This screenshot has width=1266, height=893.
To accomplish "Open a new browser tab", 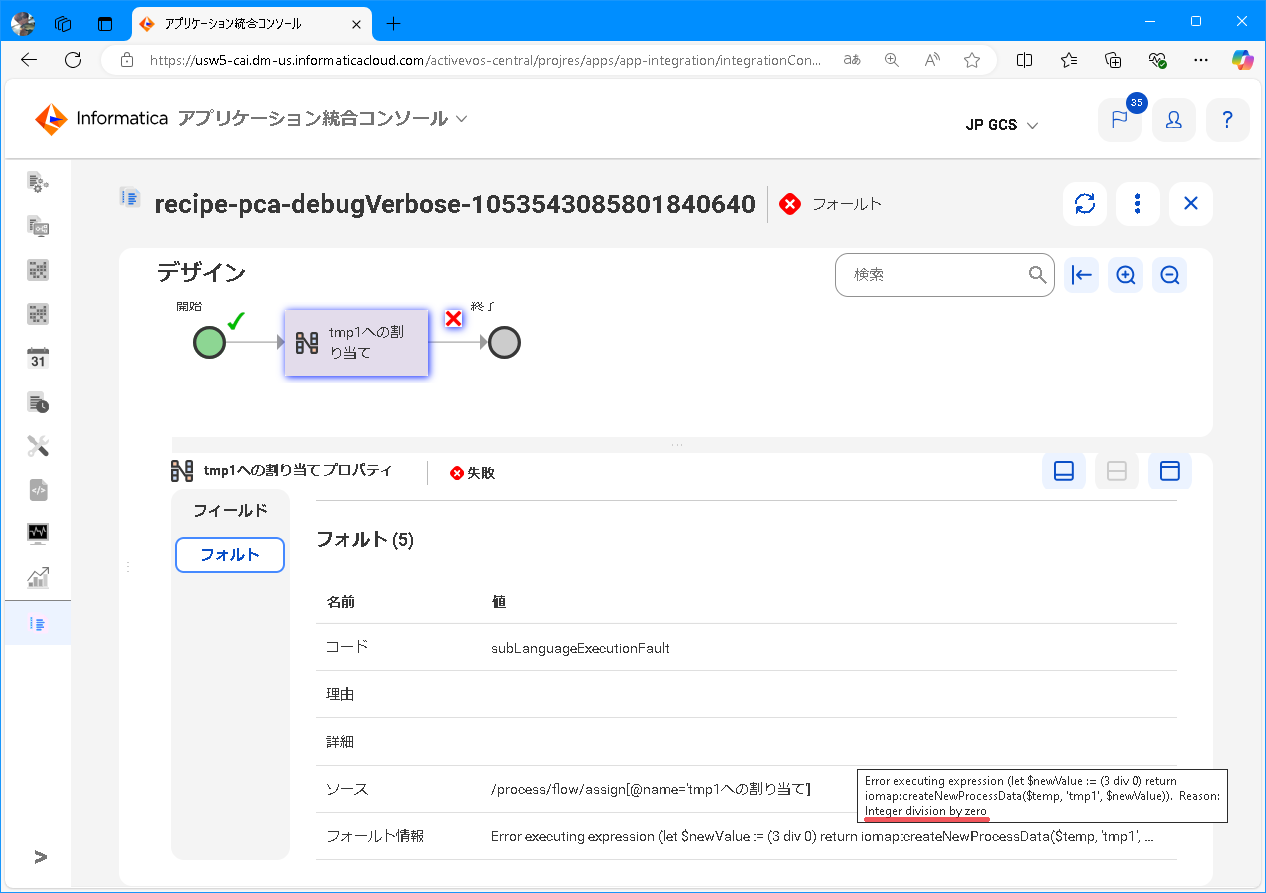I will [394, 23].
